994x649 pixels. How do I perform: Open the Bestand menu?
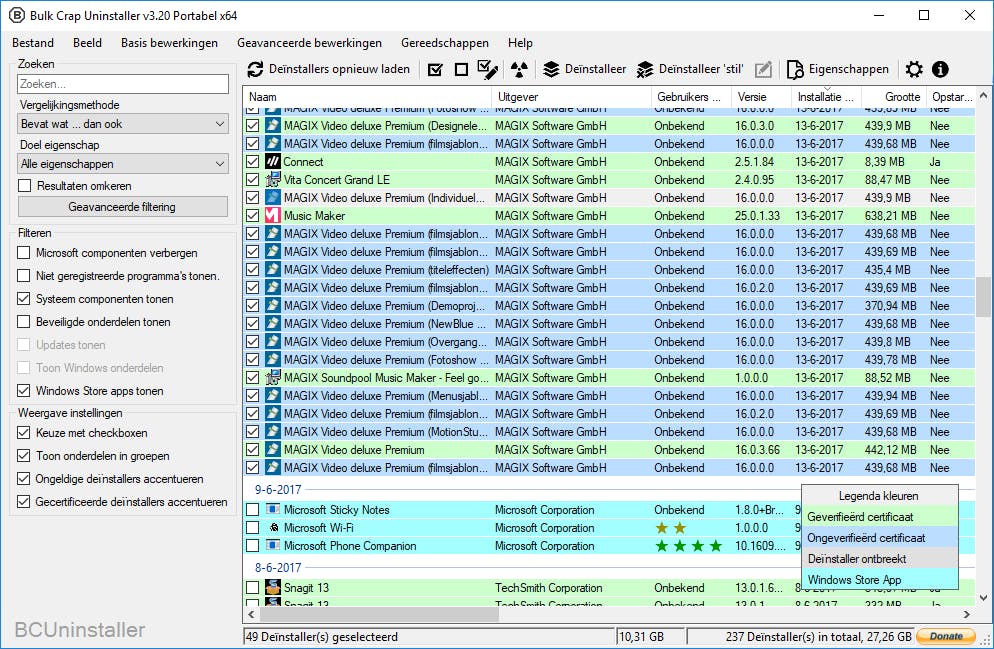point(33,42)
